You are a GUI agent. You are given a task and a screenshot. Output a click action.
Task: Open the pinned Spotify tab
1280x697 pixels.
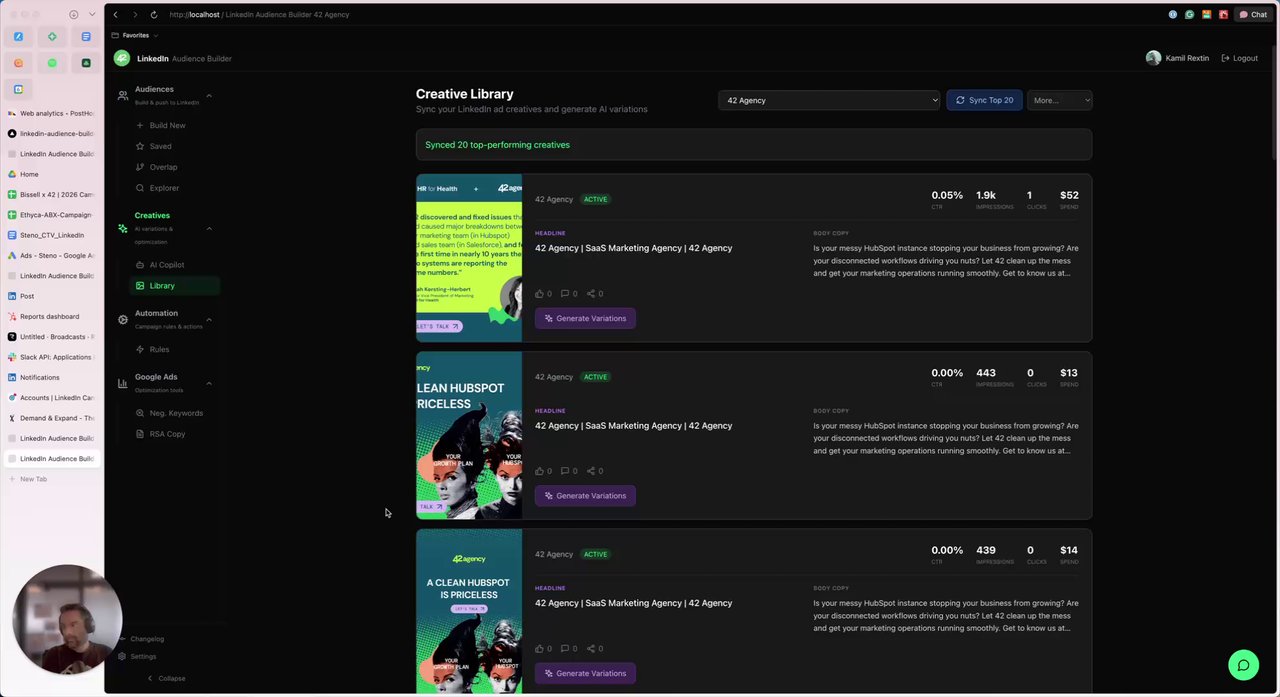pyautogui.click(x=52, y=63)
